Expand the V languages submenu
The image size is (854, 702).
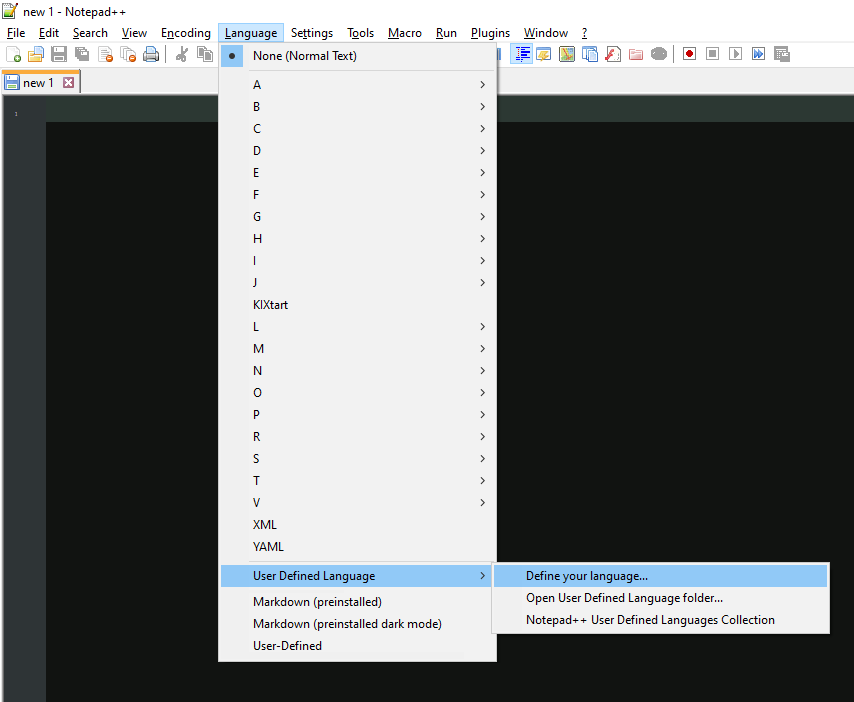(x=357, y=503)
